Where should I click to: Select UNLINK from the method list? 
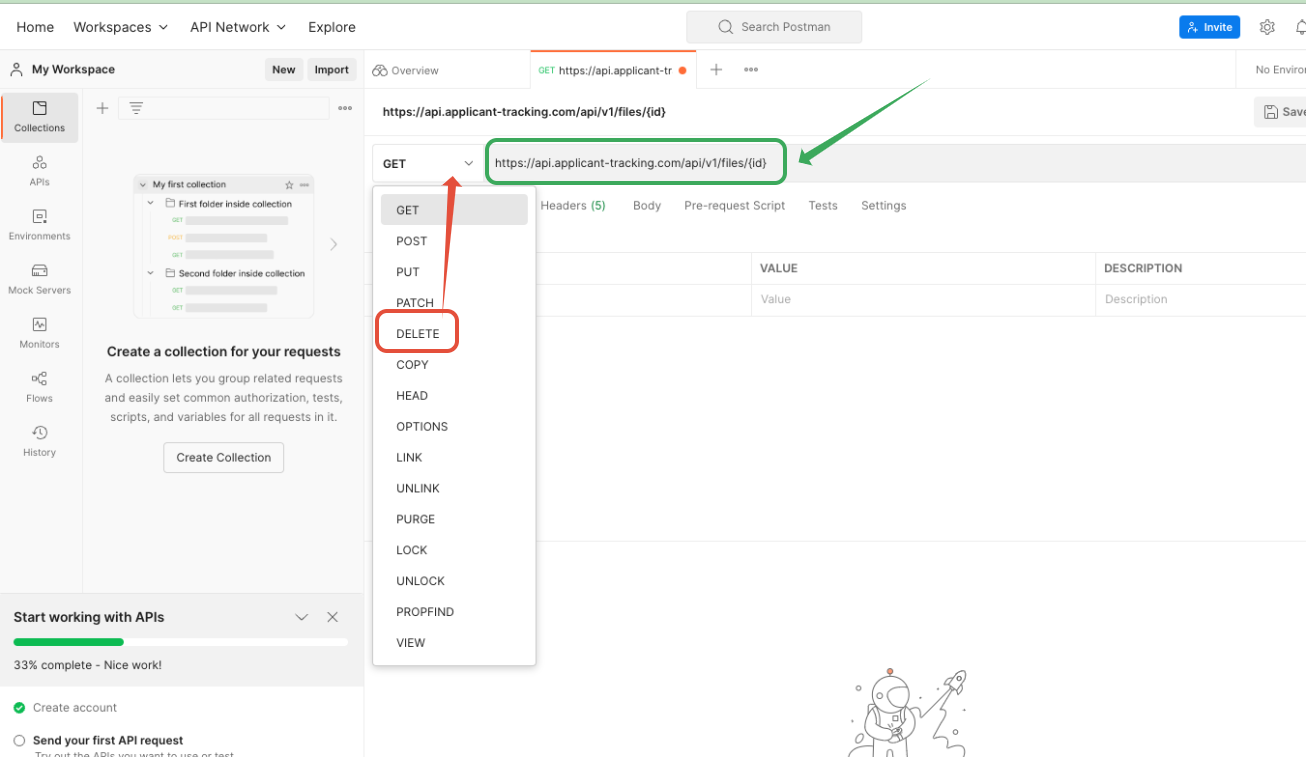coord(454,488)
